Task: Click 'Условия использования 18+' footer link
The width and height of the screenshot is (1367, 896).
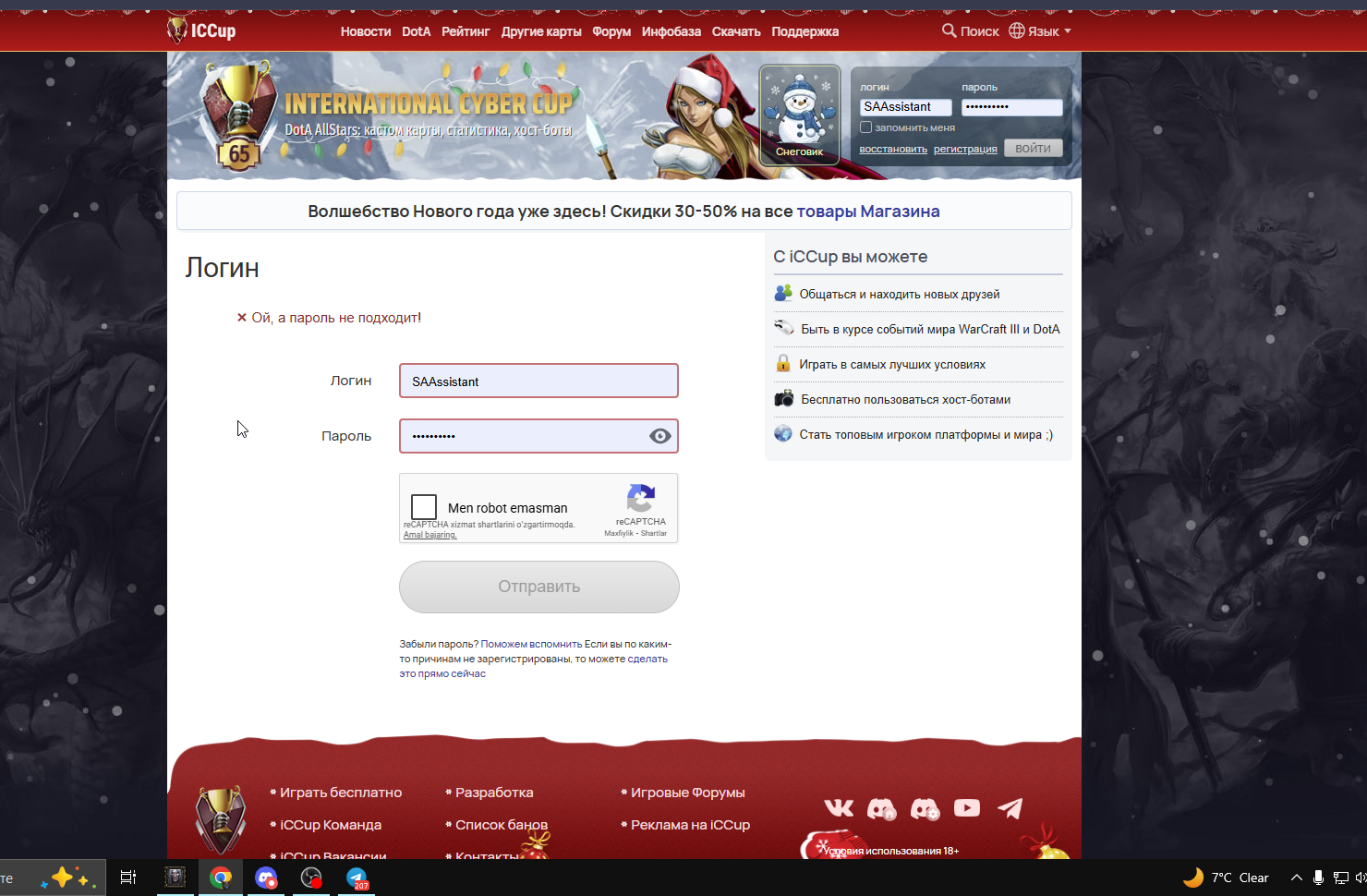Action: (x=892, y=851)
